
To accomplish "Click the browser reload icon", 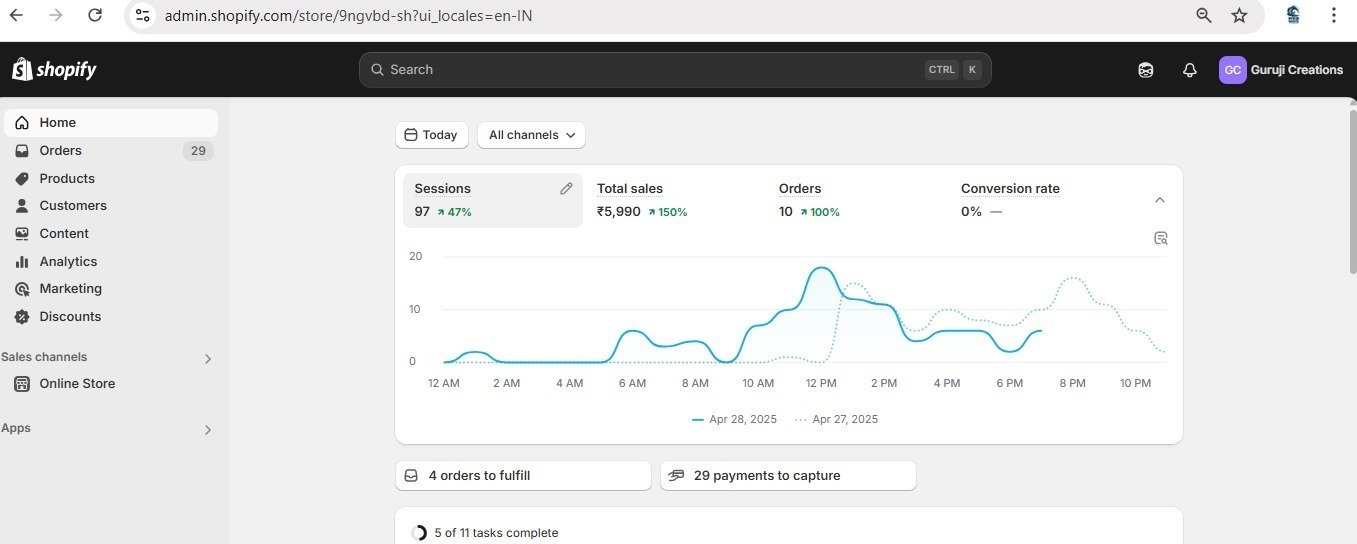I will (95, 15).
